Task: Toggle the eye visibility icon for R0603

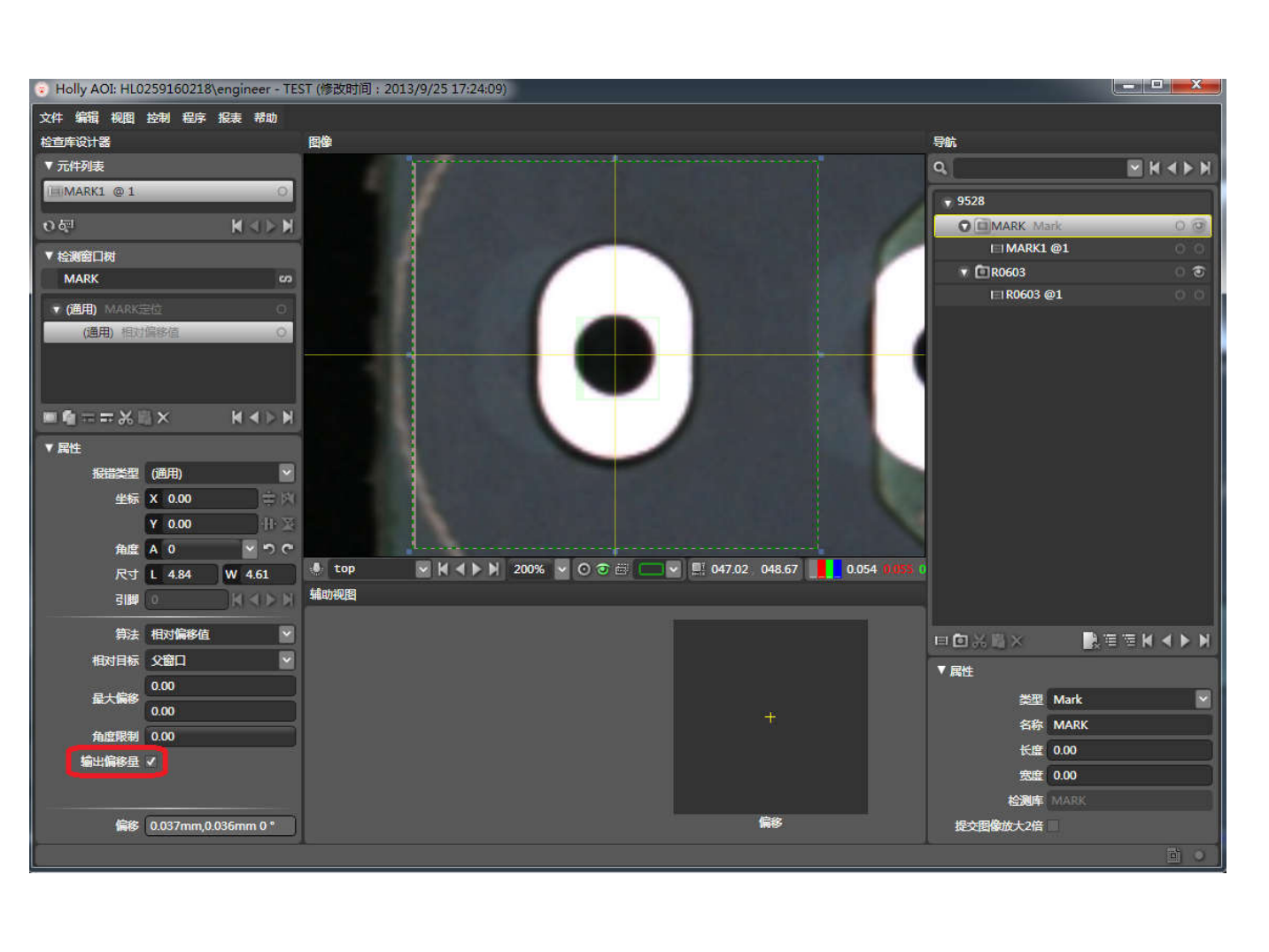Action: click(x=1198, y=272)
